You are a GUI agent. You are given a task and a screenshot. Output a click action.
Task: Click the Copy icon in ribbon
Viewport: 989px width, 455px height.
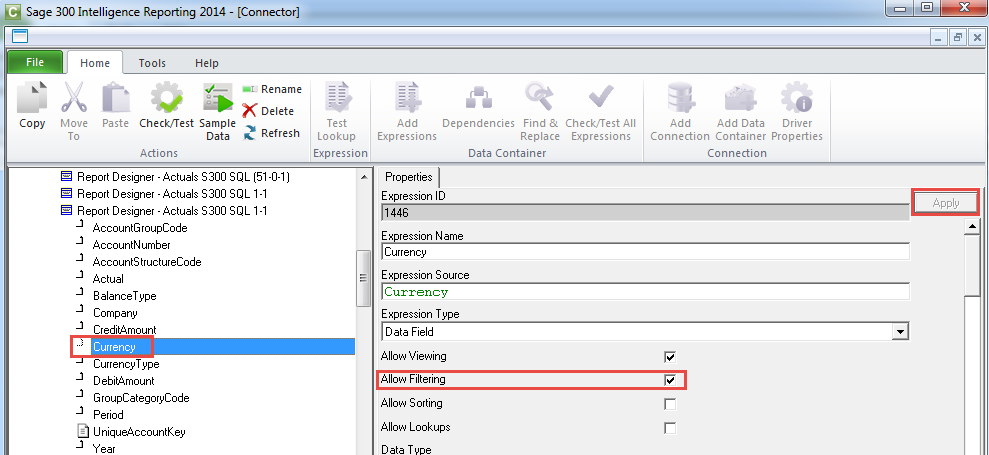[x=32, y=98]
